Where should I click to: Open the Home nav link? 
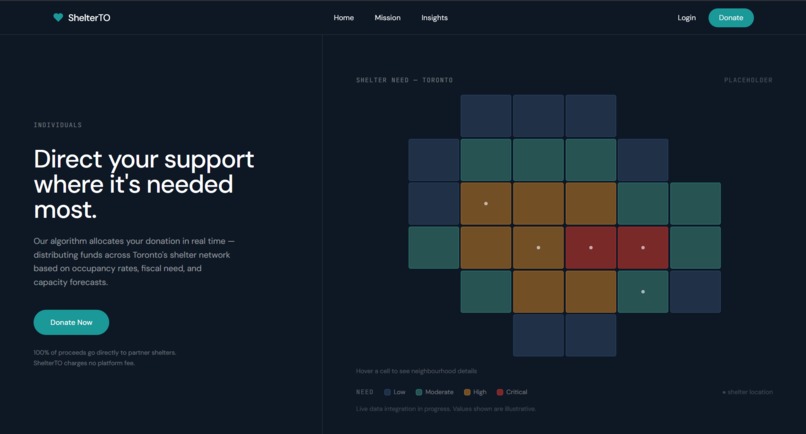343,17
